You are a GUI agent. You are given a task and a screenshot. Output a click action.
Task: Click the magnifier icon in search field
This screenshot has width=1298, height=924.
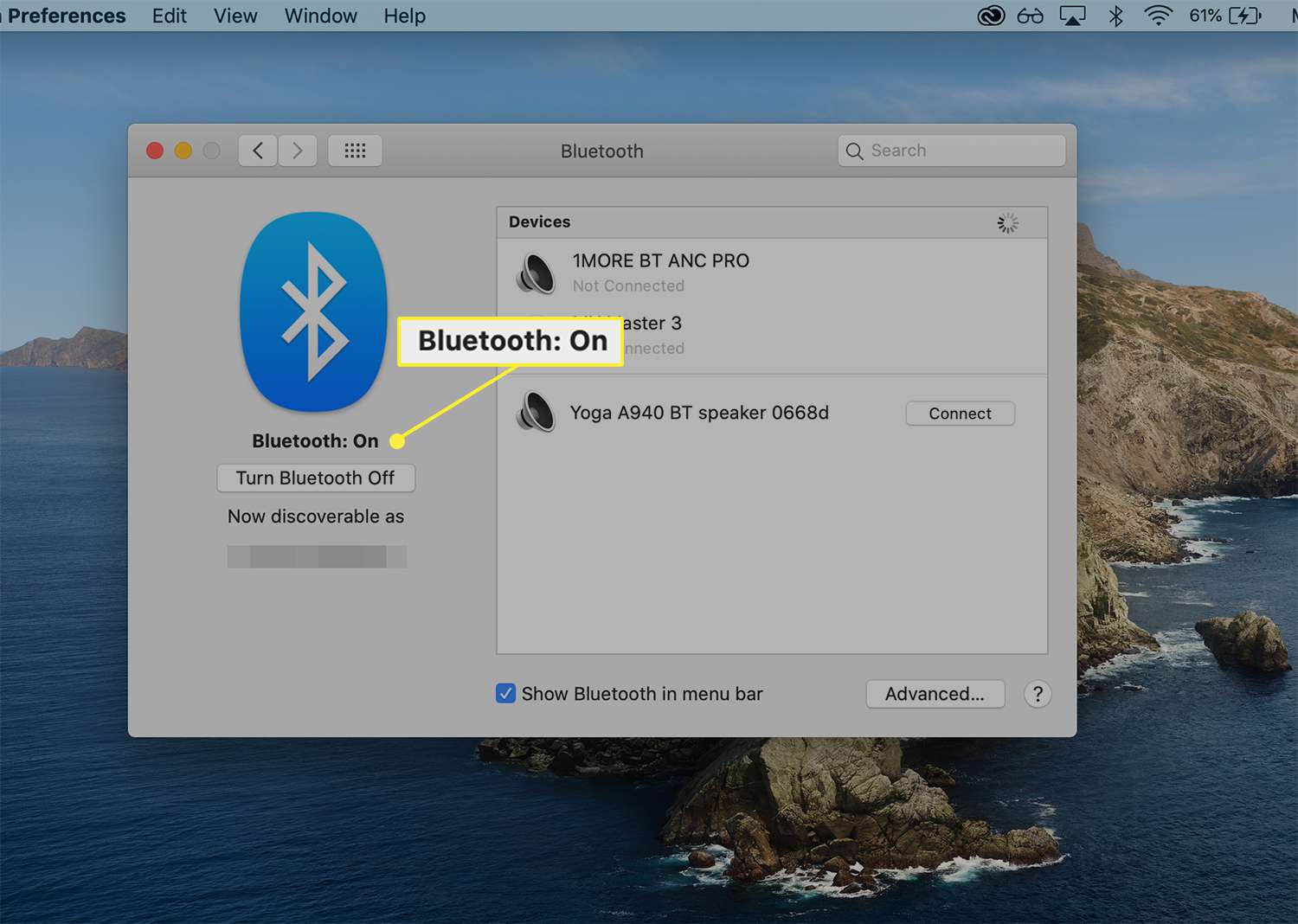(x=854, y=151)
